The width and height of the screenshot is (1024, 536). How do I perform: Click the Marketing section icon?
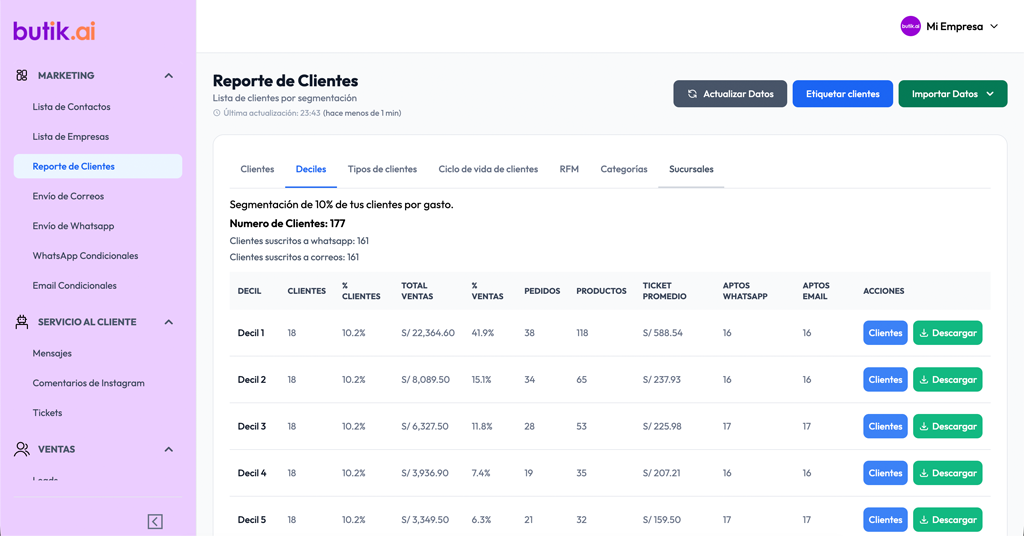pyautogui.click(x=22, y=75)
